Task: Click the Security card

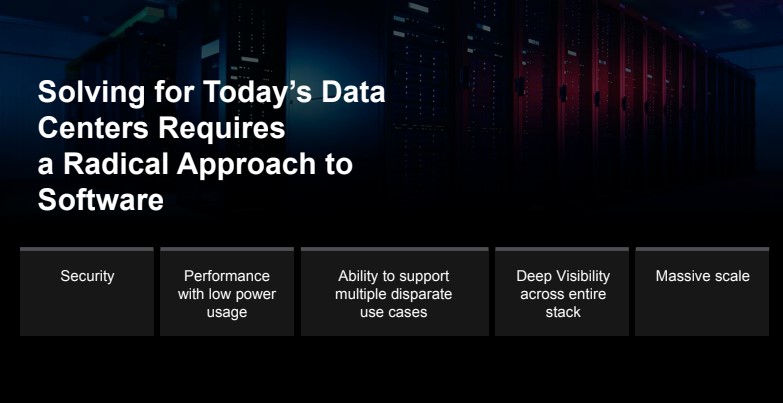Action: (86, 292)
